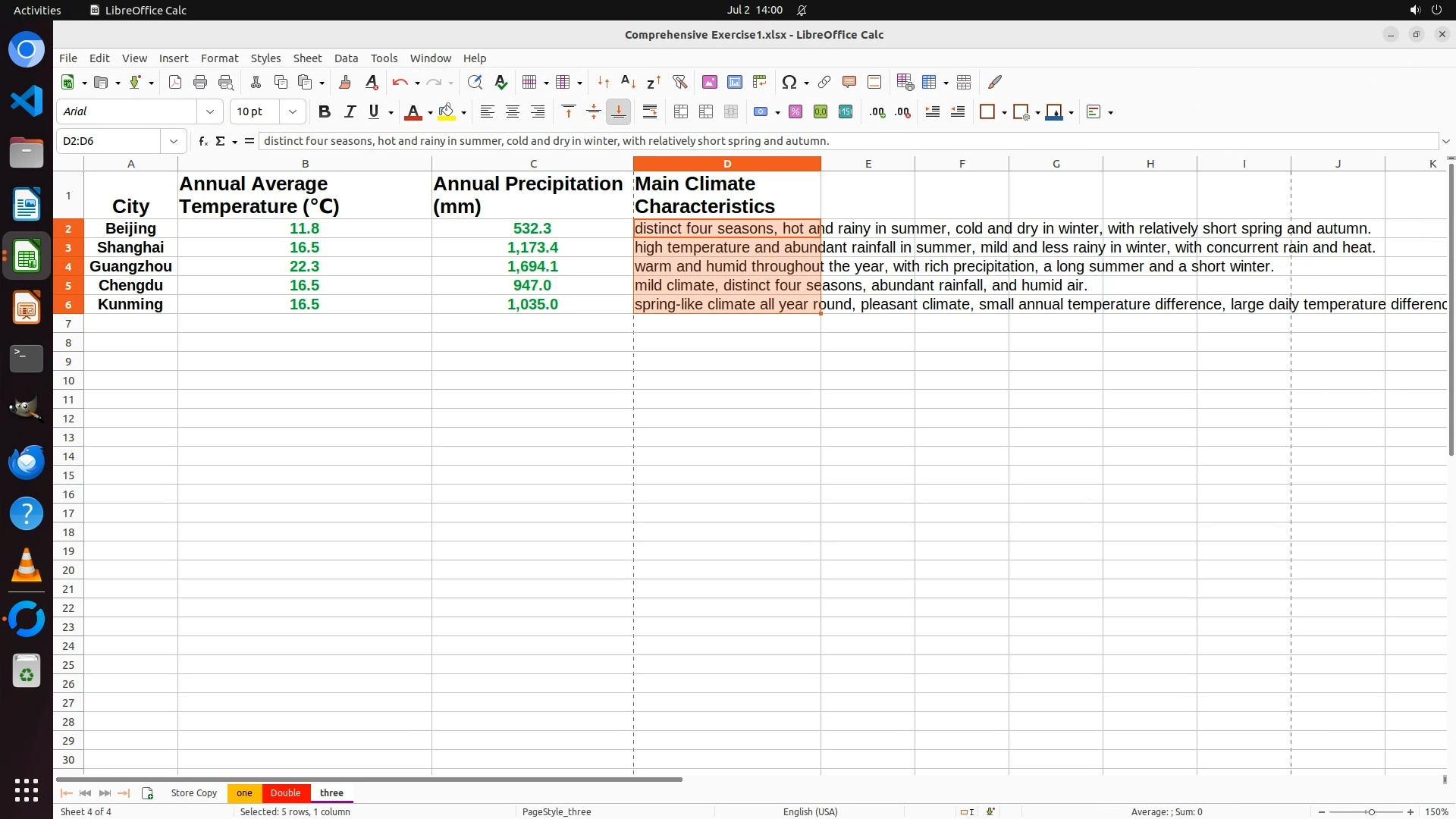Image resolution: width=1456 pixels, height=819 pixels.
Task: Open the Name Box dropdown arrow
Action: tap(174, 141)
